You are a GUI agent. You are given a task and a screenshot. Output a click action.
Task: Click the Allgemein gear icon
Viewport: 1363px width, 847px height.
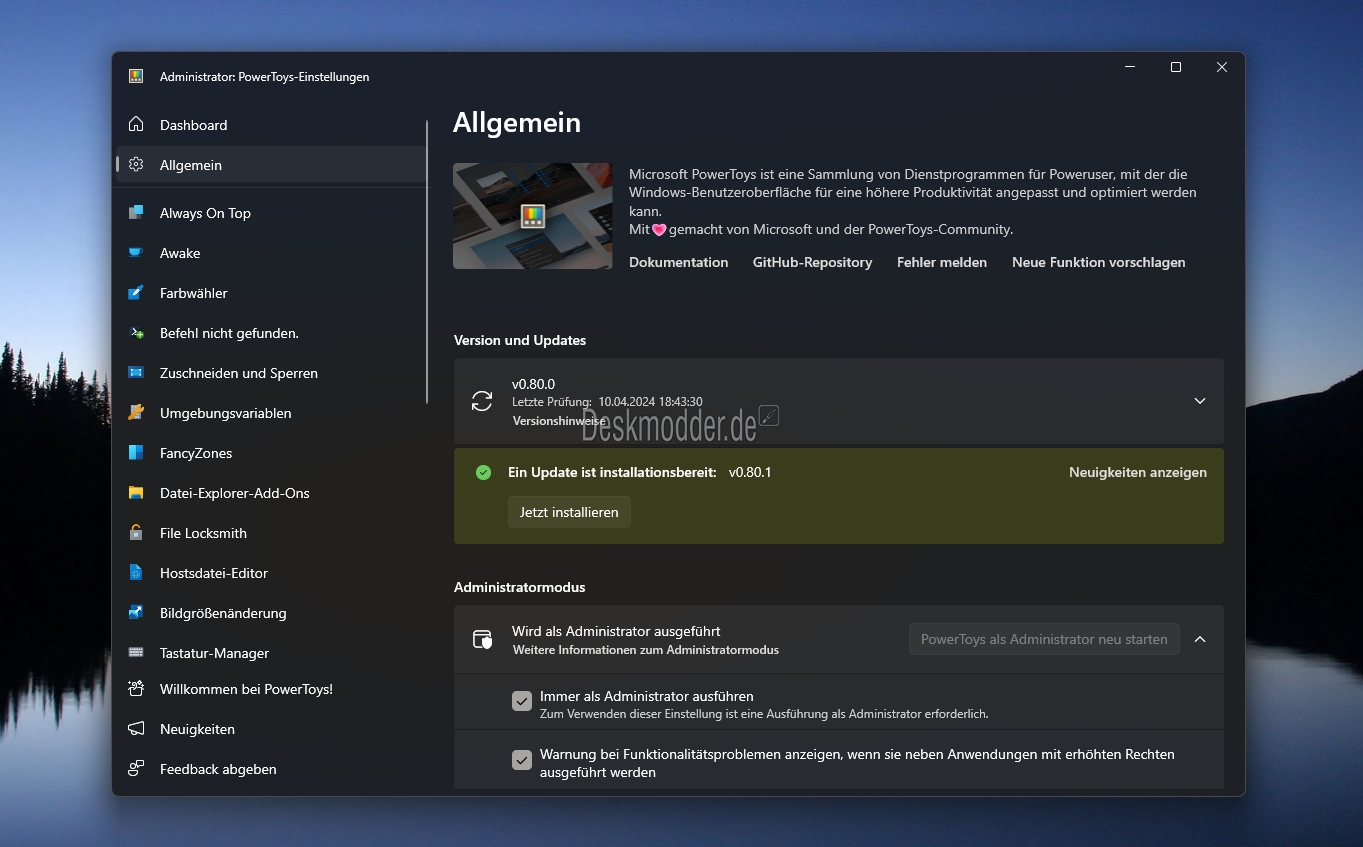pos(136,164)
